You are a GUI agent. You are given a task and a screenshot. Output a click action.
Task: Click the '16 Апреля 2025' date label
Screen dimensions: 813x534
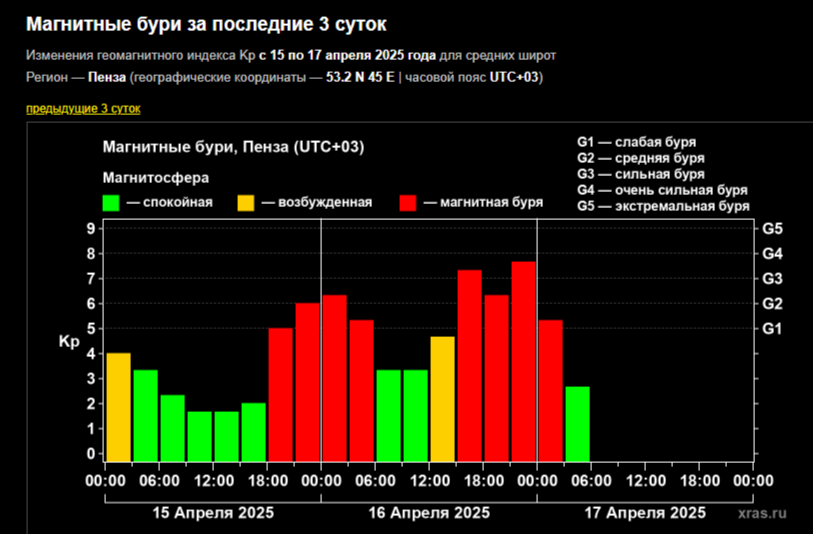(x=429, y=513)
